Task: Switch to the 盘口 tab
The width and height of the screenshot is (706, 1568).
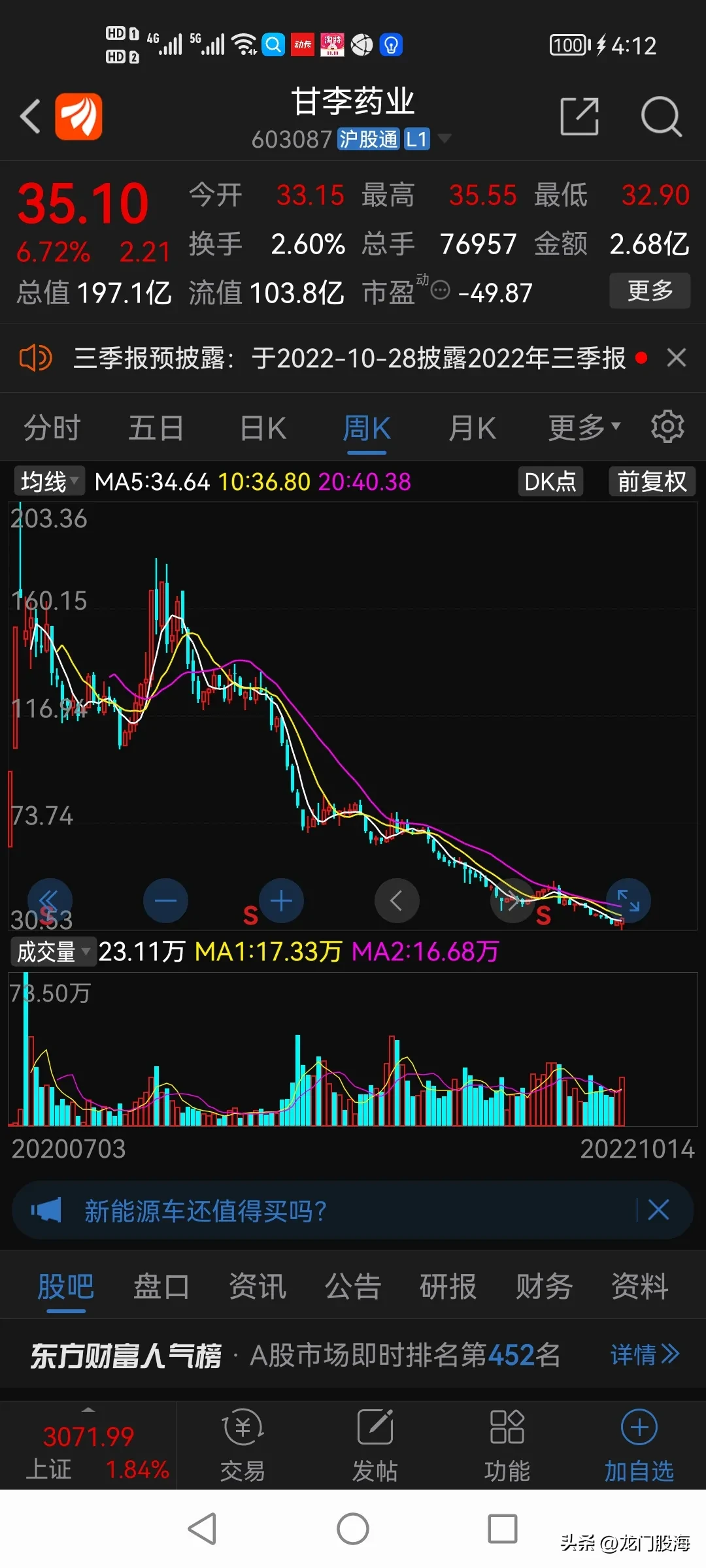Action: [161, 1287]
